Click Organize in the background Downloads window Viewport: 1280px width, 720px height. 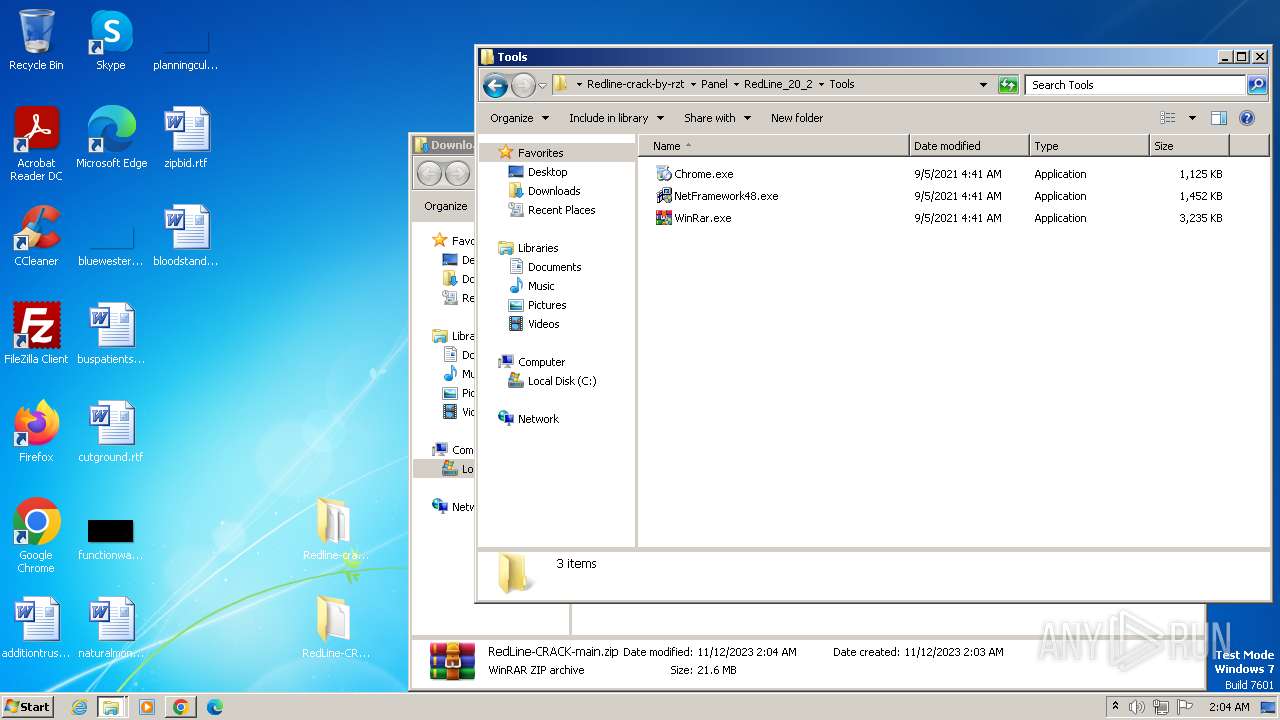pyautogui.click(x=445, y=206)
